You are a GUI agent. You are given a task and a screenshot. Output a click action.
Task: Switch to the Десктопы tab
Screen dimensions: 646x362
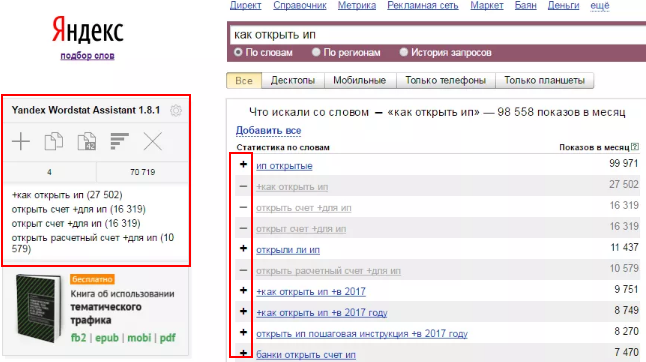coord(293,80)
